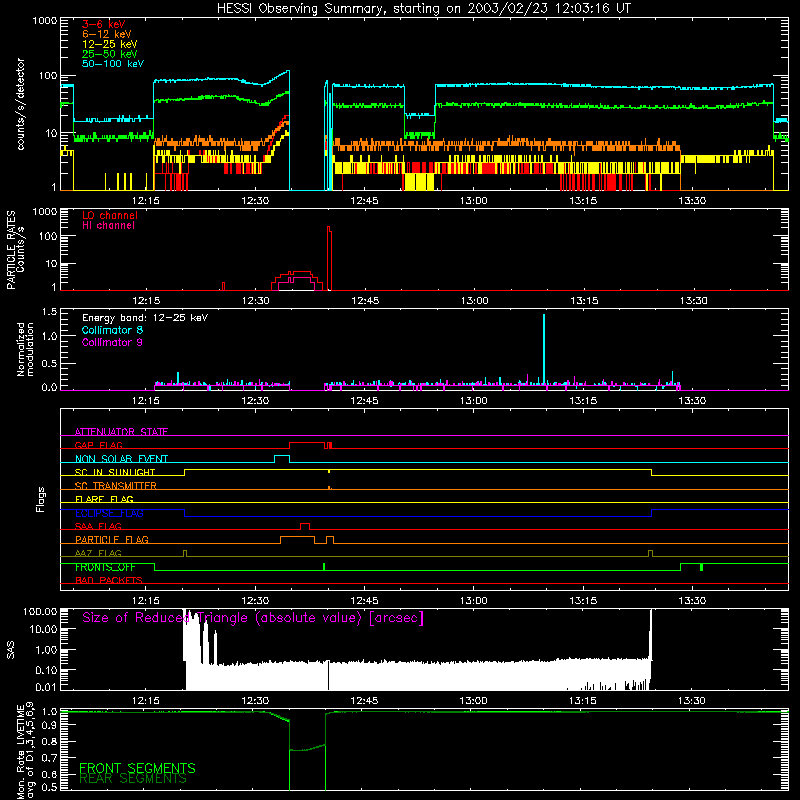Image resolution: width=800 pixels, height=800 pixels.
Task: Click the HI channel legend label
Action: pos(109,226)
